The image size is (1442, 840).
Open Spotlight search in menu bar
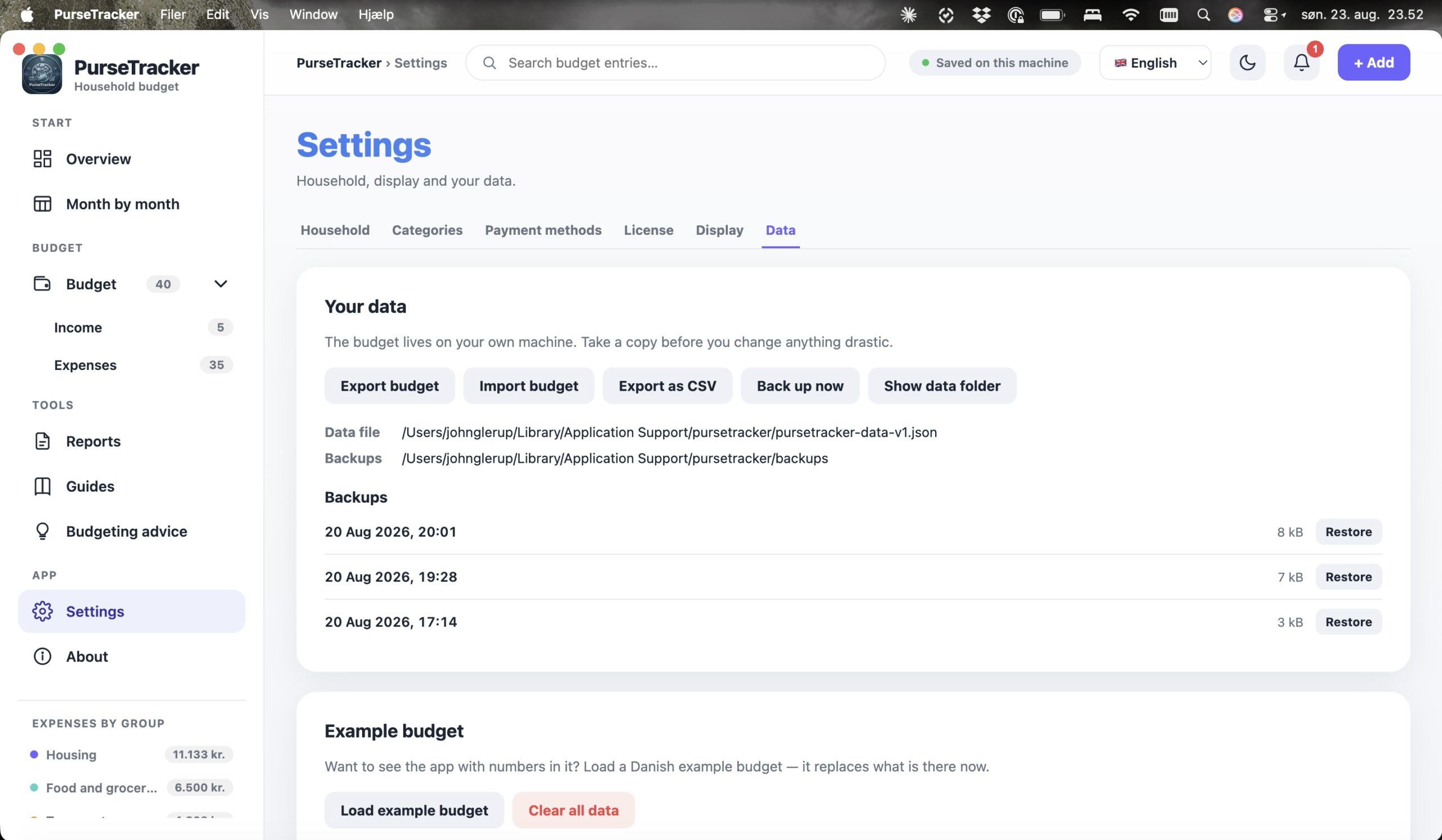point(1203,15)
